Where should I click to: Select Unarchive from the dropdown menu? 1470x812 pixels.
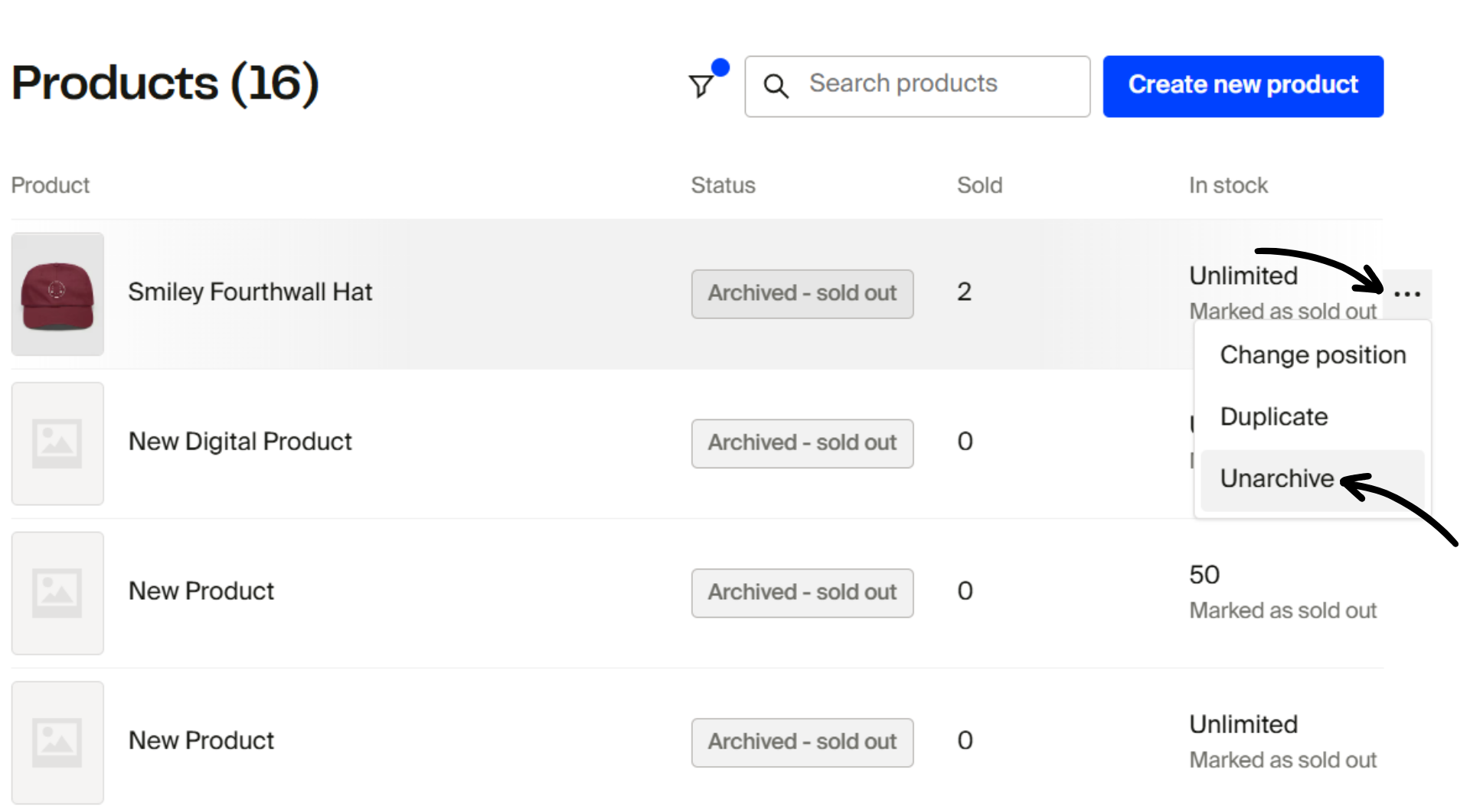click(x=1276, y=478)
